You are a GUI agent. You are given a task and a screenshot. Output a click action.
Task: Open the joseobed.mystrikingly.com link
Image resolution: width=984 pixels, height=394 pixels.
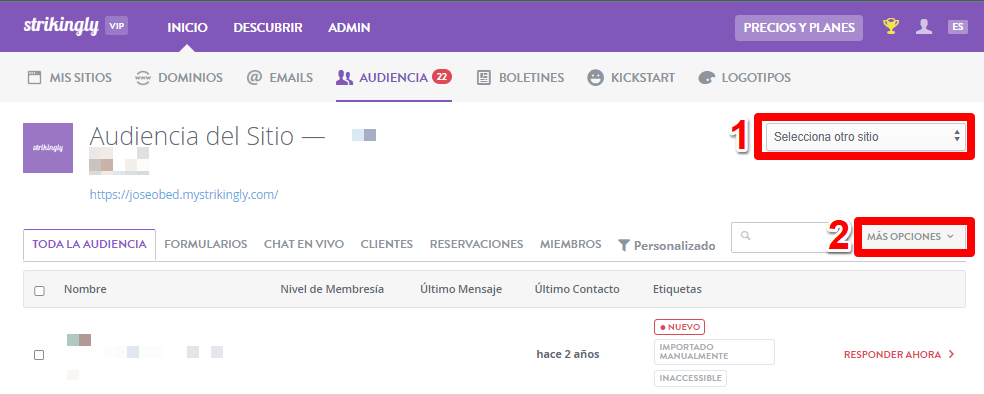pyautogui.click(x=184, y=194)
